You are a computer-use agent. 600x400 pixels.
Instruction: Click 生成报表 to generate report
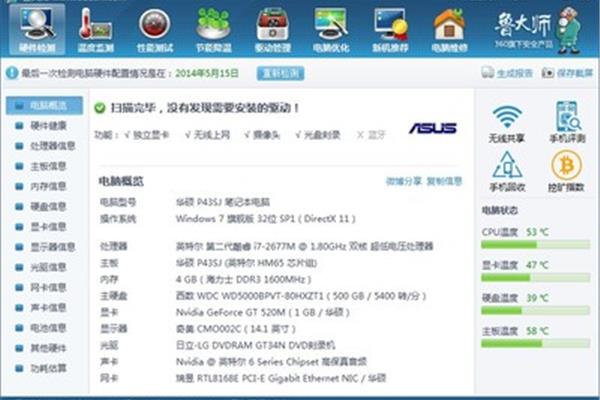(507, 73)
